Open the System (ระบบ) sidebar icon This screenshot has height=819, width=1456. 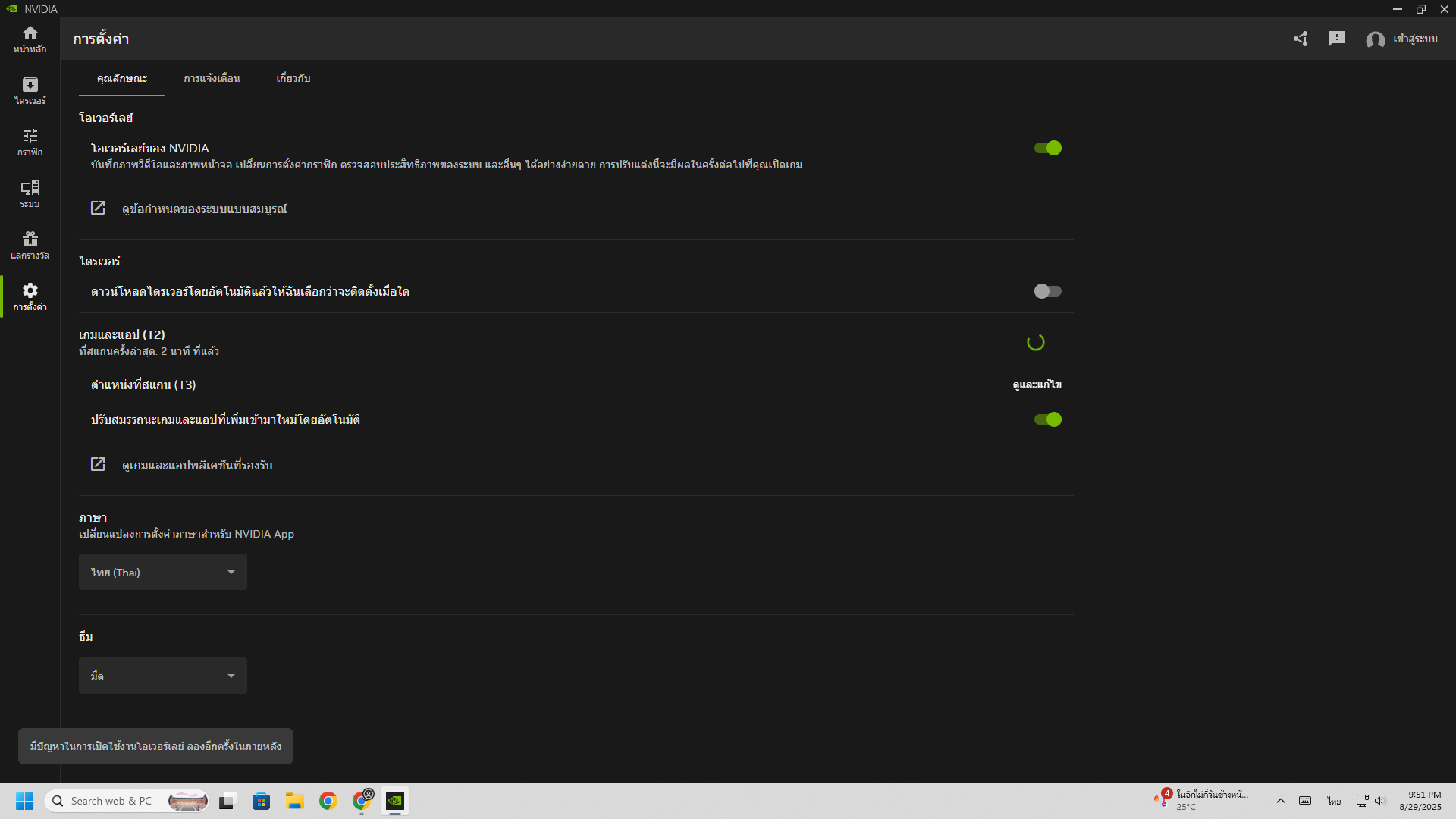click(x=30, y=193)
